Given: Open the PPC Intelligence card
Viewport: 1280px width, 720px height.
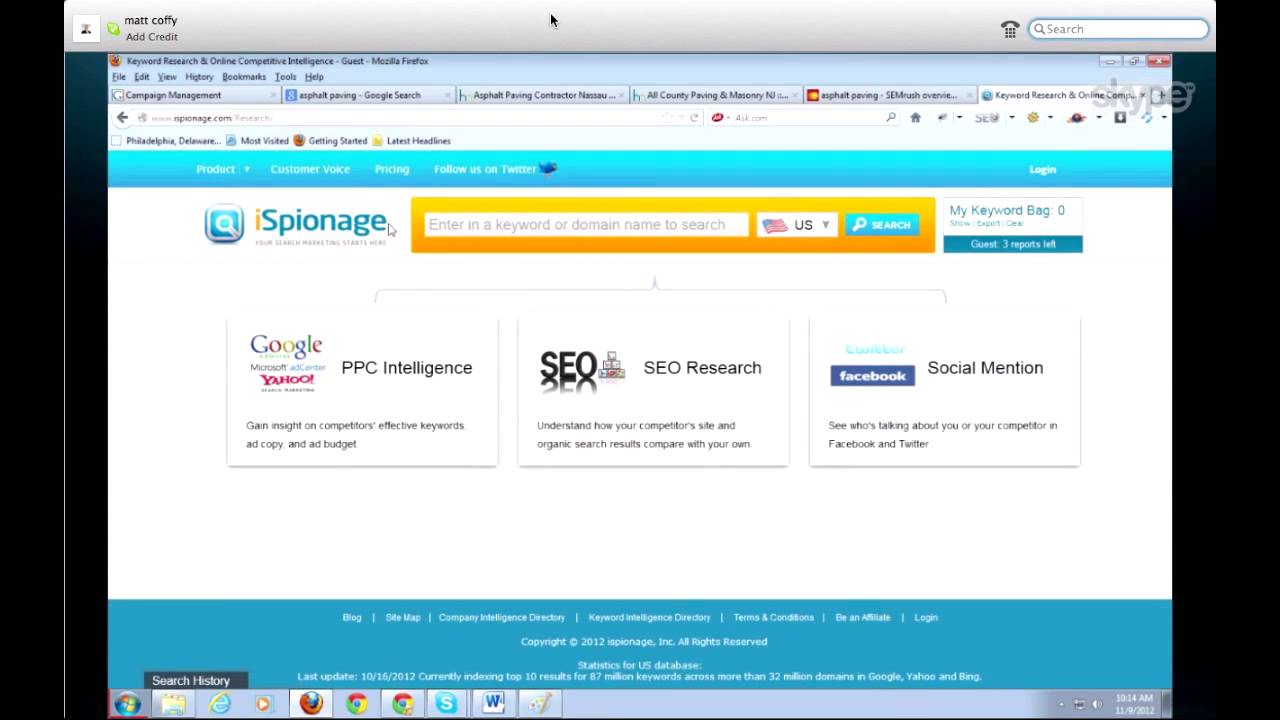Looking at the screenshot, I should coord(362,392).
